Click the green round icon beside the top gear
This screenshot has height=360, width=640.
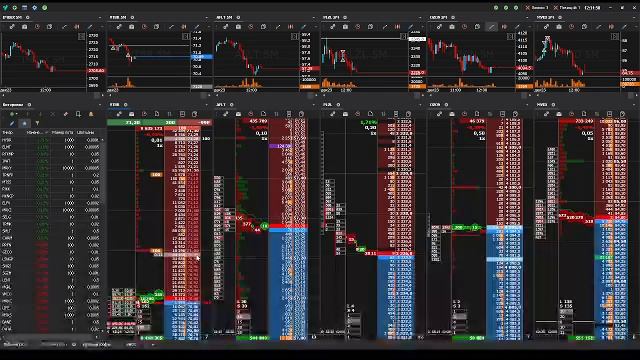click(x=44, y=7)
